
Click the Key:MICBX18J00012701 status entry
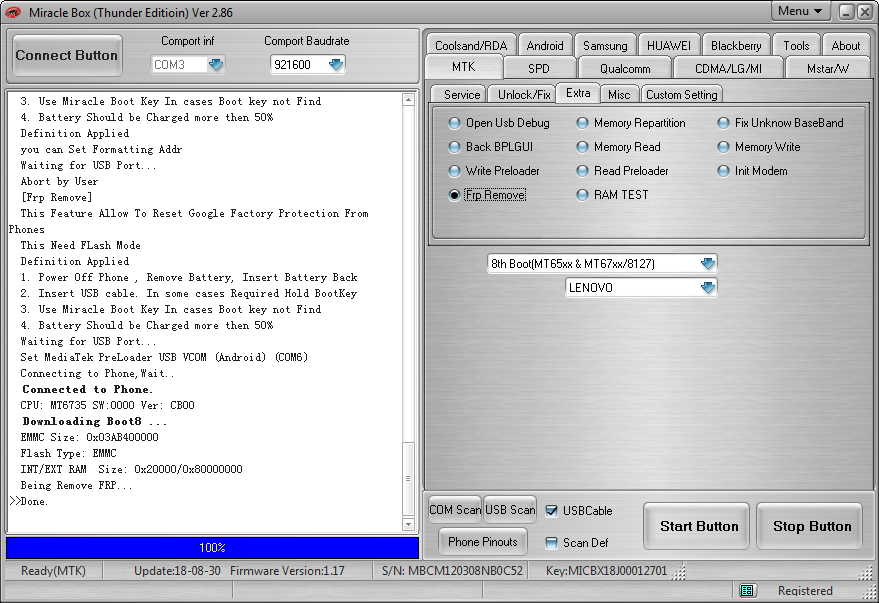coord(607,570)
